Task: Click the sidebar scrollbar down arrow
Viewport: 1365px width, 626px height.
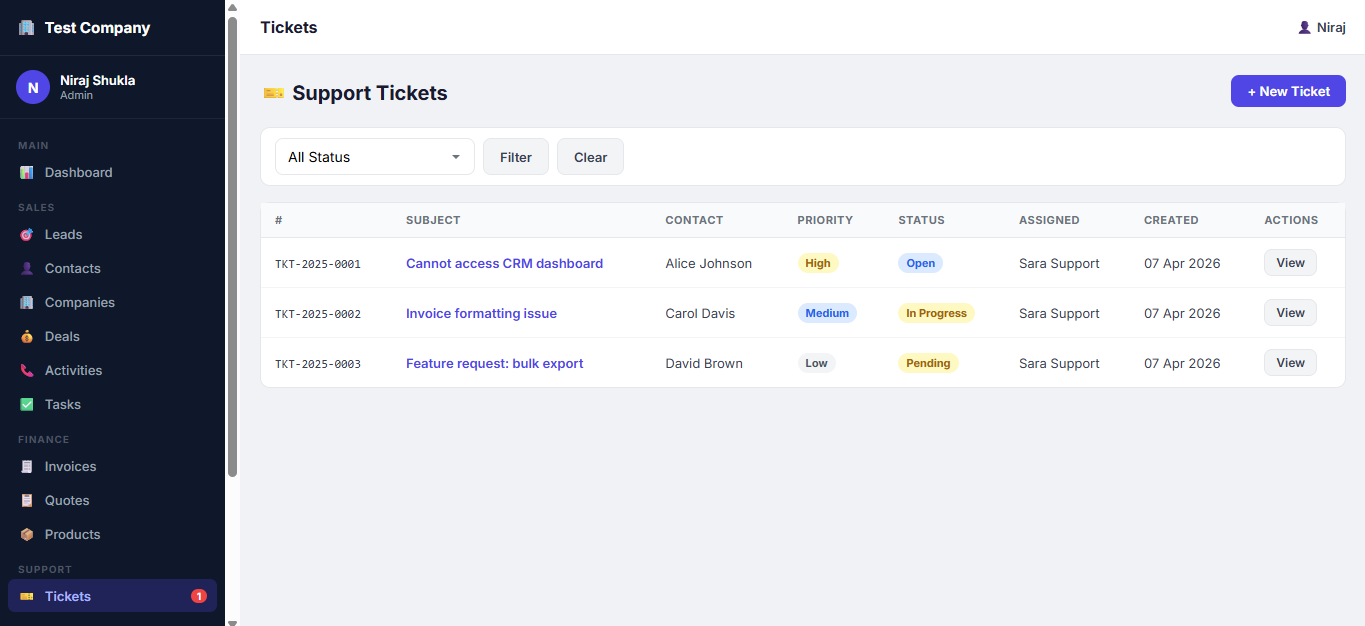Action: [x=232, y=621]
